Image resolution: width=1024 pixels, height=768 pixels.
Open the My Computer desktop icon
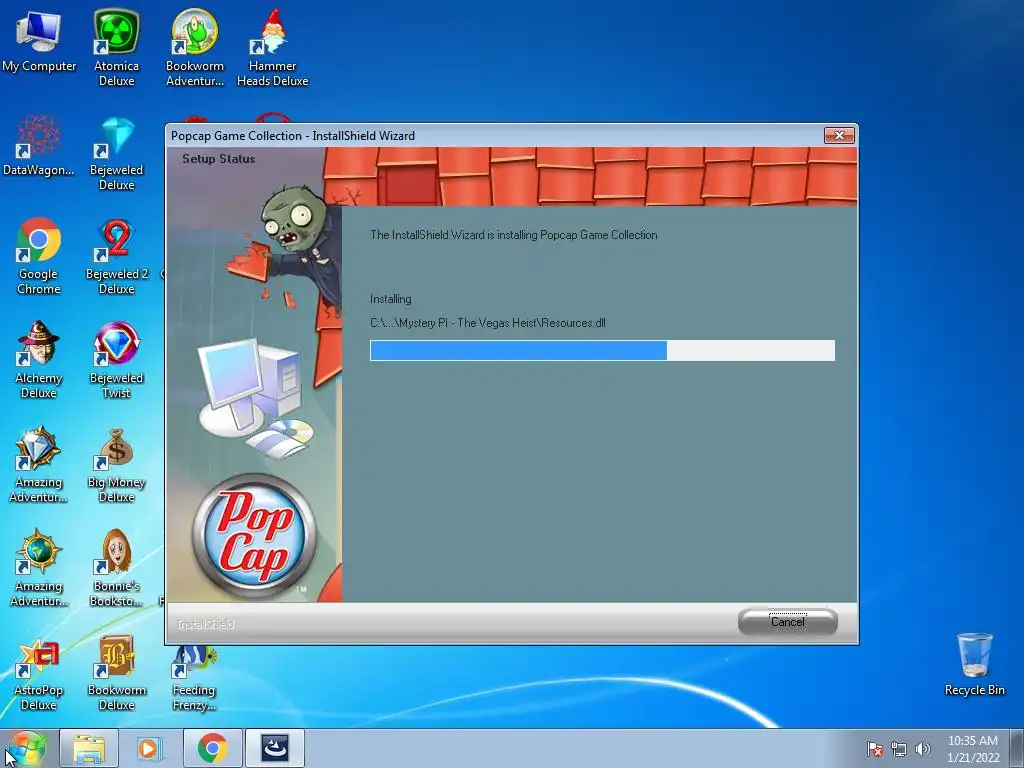click(x=39, y=40)
